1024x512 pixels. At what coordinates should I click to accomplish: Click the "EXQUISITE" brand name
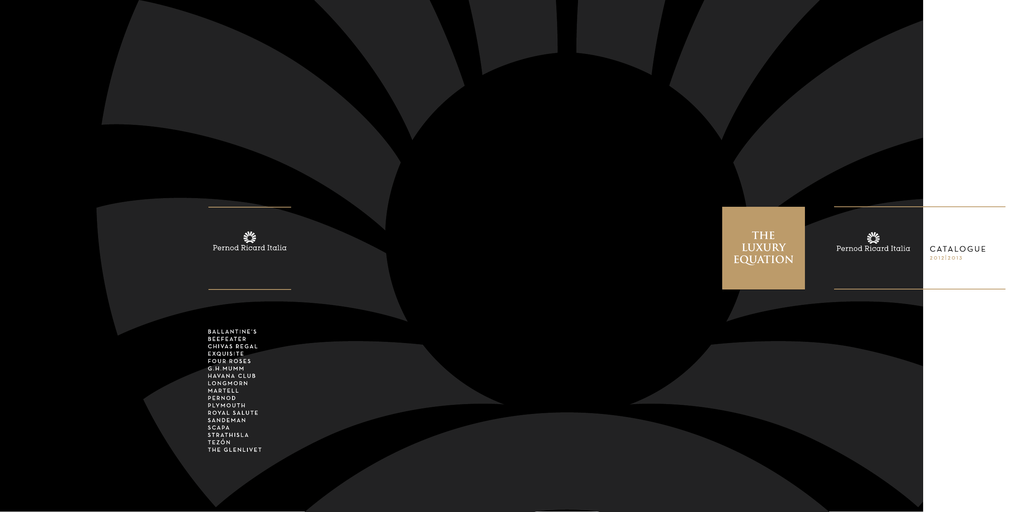tap(226, 354)
